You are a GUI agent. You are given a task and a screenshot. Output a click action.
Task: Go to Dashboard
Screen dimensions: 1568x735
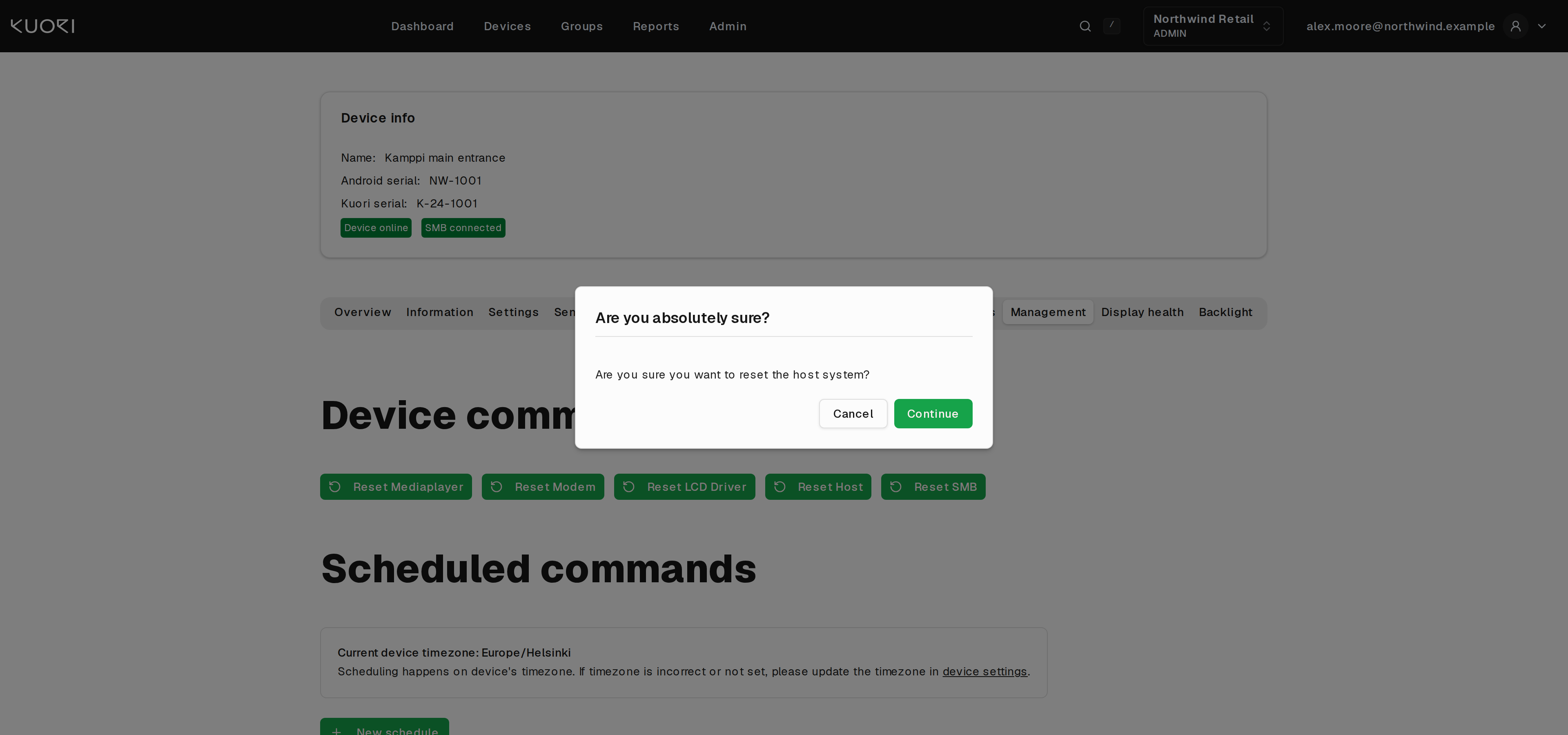click(x=423, y=26)
